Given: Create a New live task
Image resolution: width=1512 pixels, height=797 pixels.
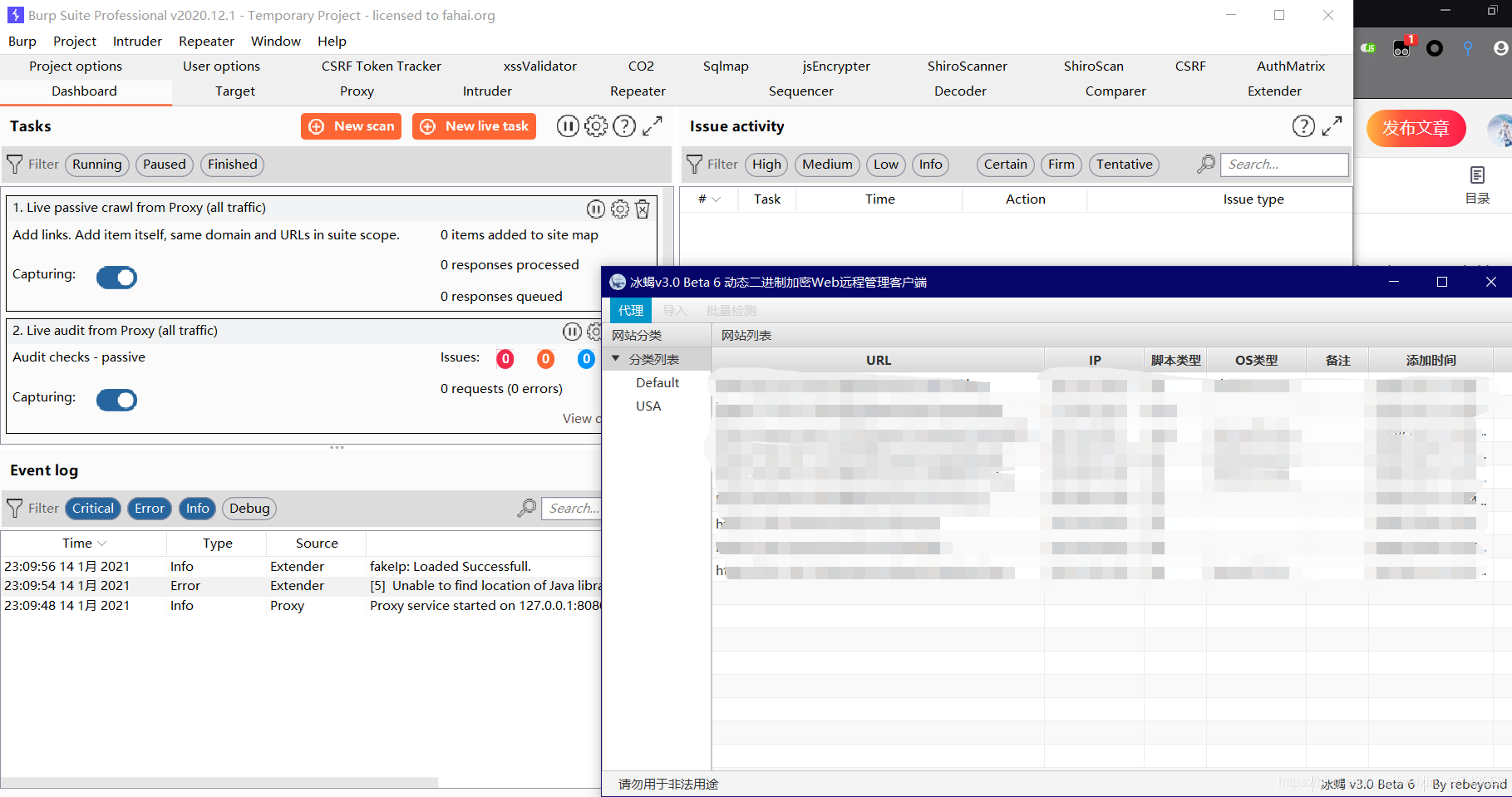Looking at the screenshot, I should point(475,126).
